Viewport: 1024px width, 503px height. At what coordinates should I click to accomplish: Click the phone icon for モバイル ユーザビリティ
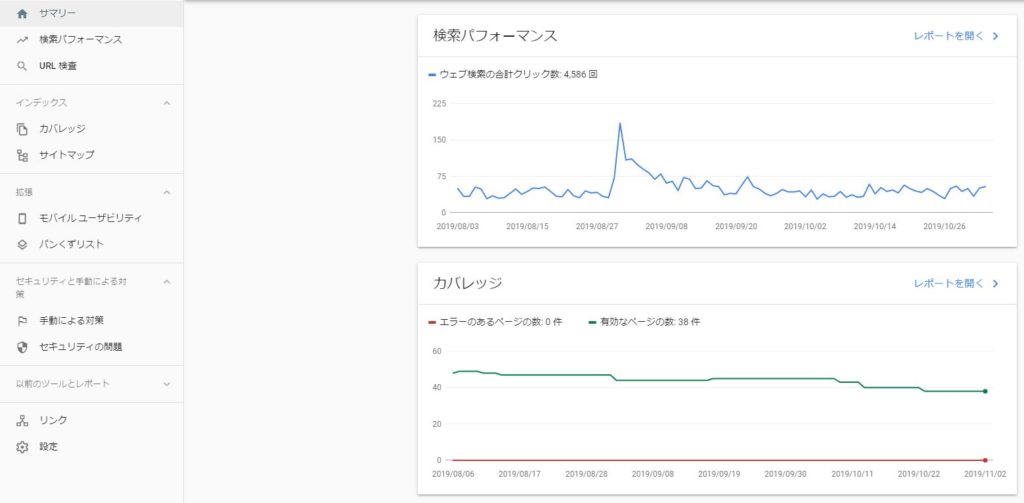coord(22,218)
